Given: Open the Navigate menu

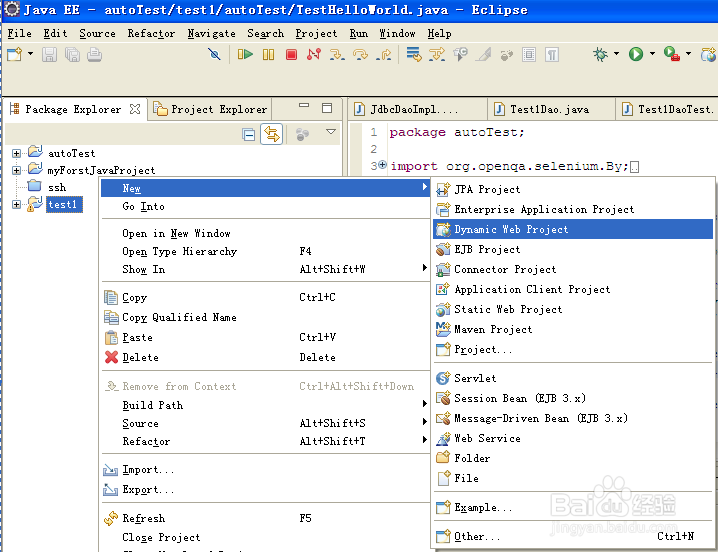Looking at the screenshot, I should (212, 33).
